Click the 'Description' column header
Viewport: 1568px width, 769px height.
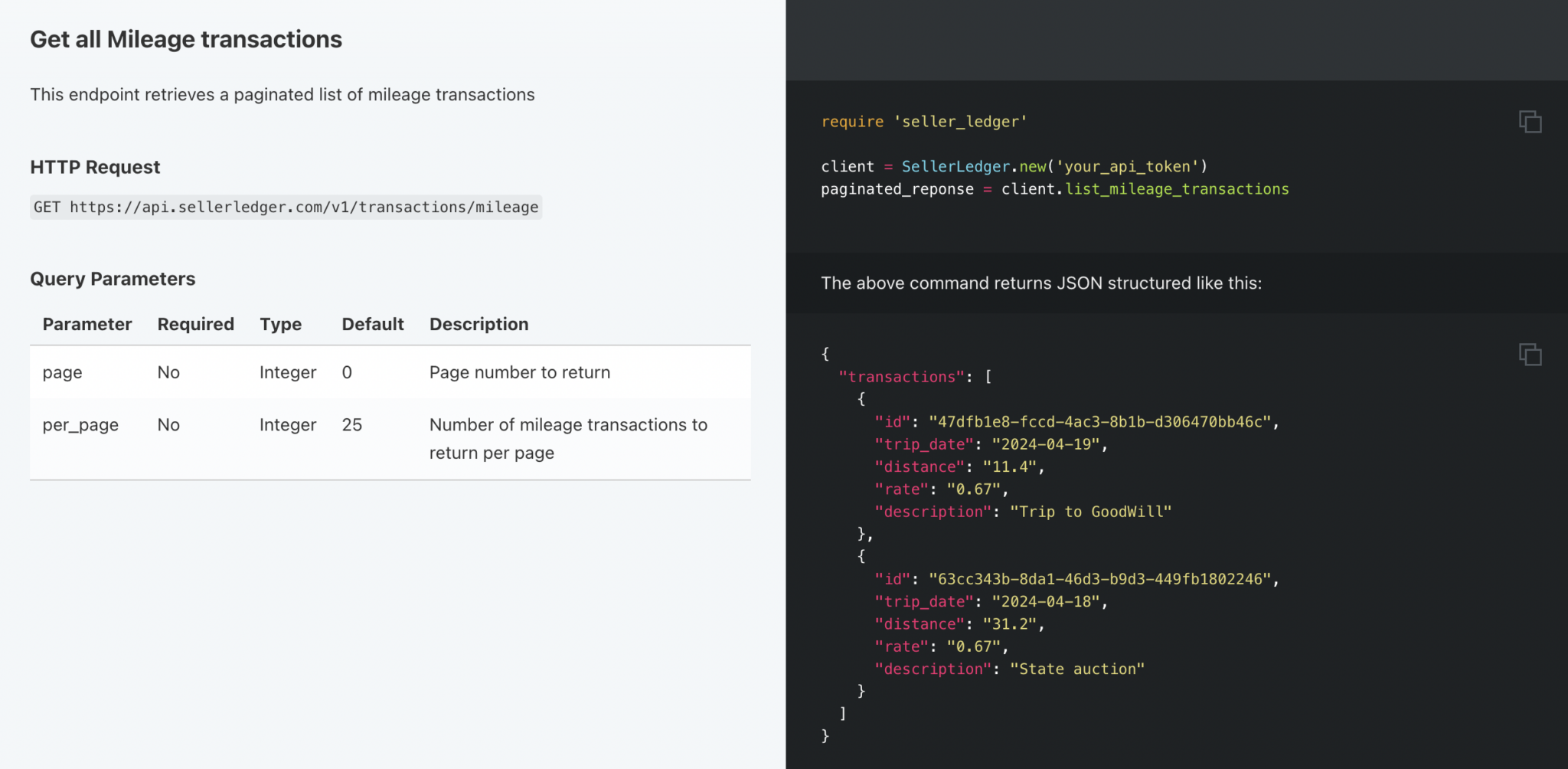[479, 324]
